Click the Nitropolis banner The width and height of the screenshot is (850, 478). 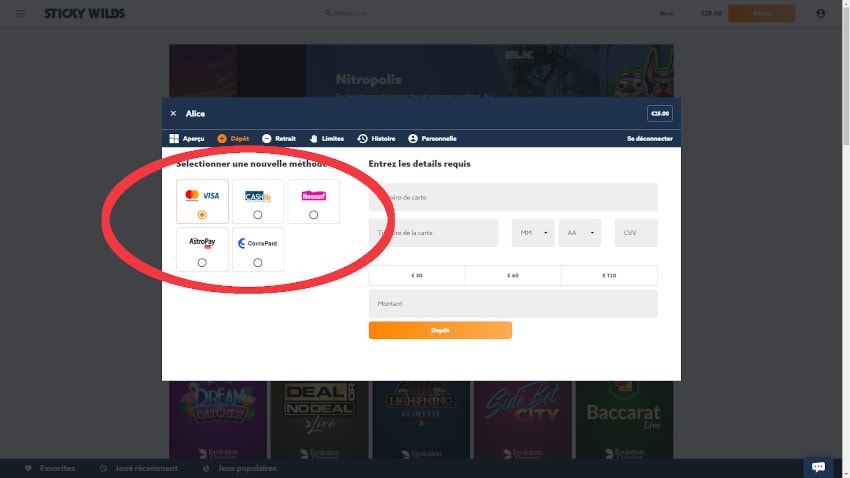tap(421, 71)
